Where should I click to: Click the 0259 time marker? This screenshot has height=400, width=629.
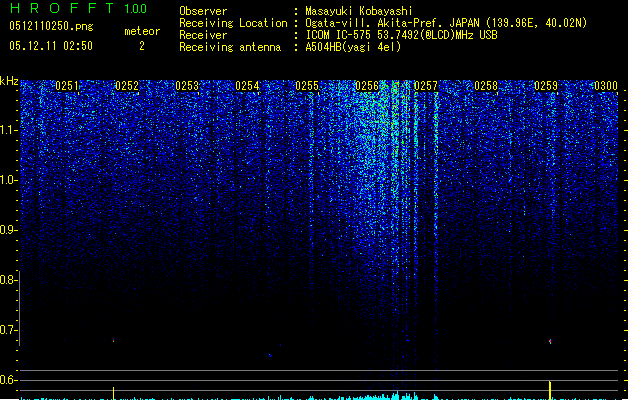point(546,86)
